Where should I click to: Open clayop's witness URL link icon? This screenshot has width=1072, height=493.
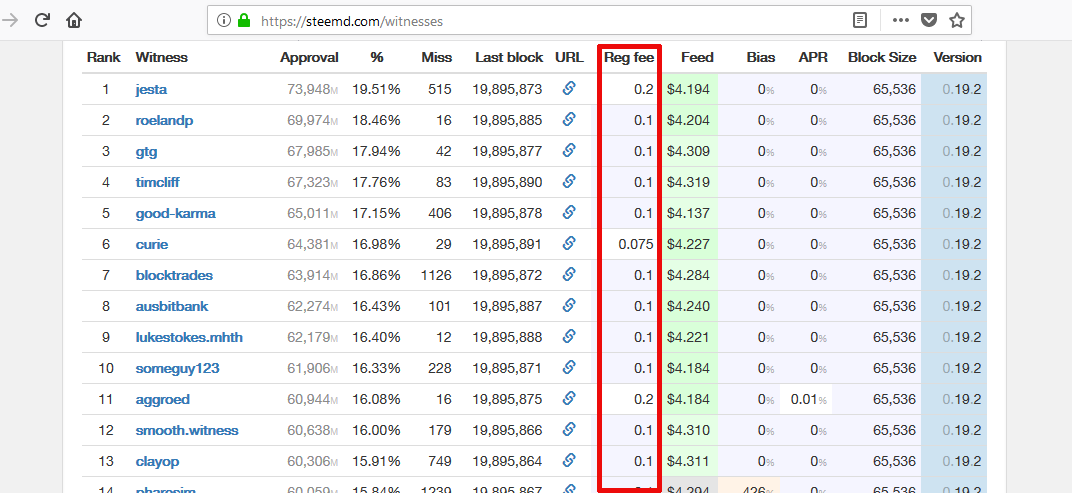(x=569, y=460)
